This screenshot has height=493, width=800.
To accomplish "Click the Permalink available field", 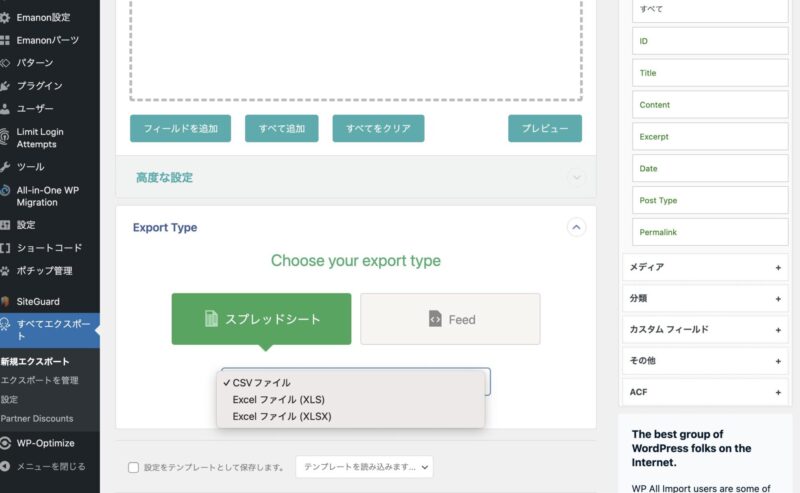I will (710, 232).
